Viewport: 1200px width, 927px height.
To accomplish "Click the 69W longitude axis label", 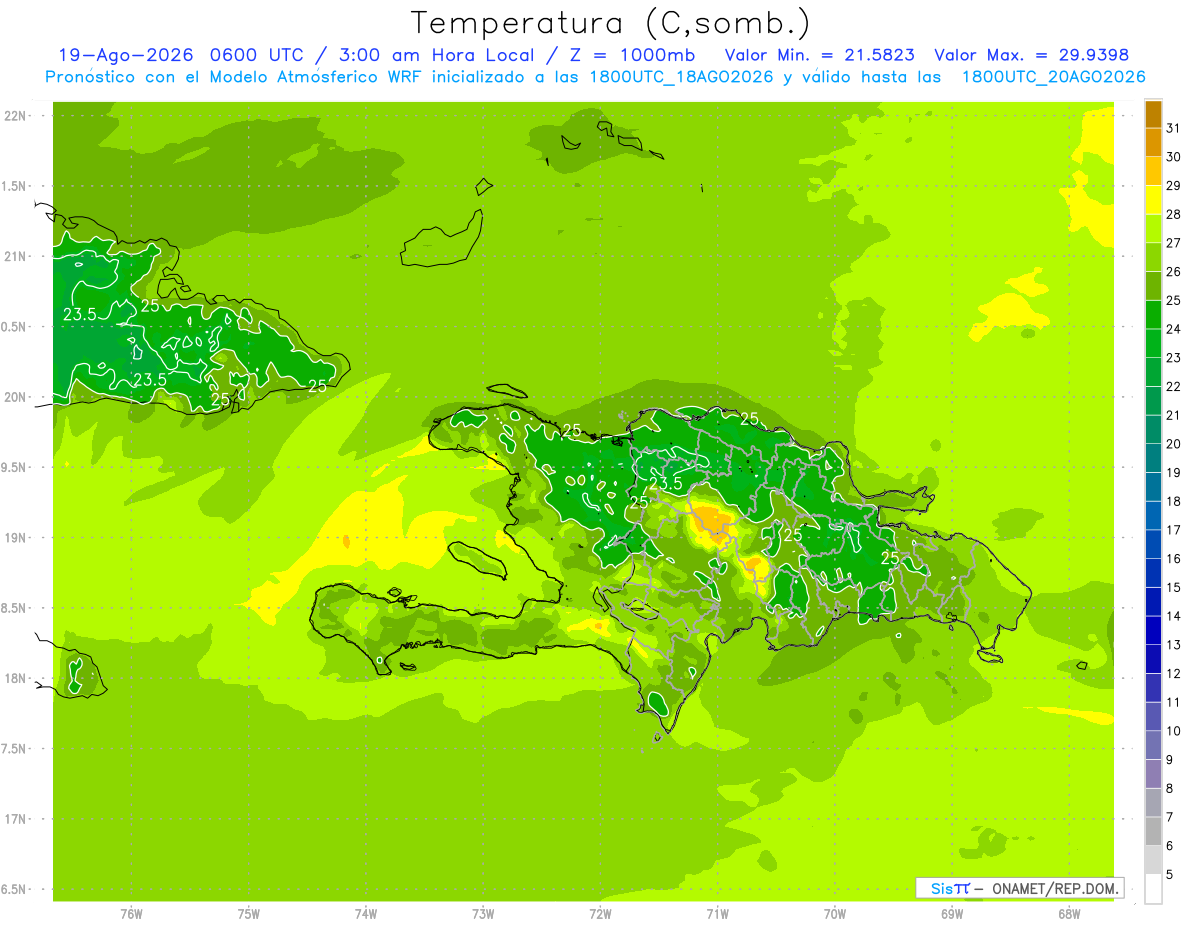I will [952, 914].
